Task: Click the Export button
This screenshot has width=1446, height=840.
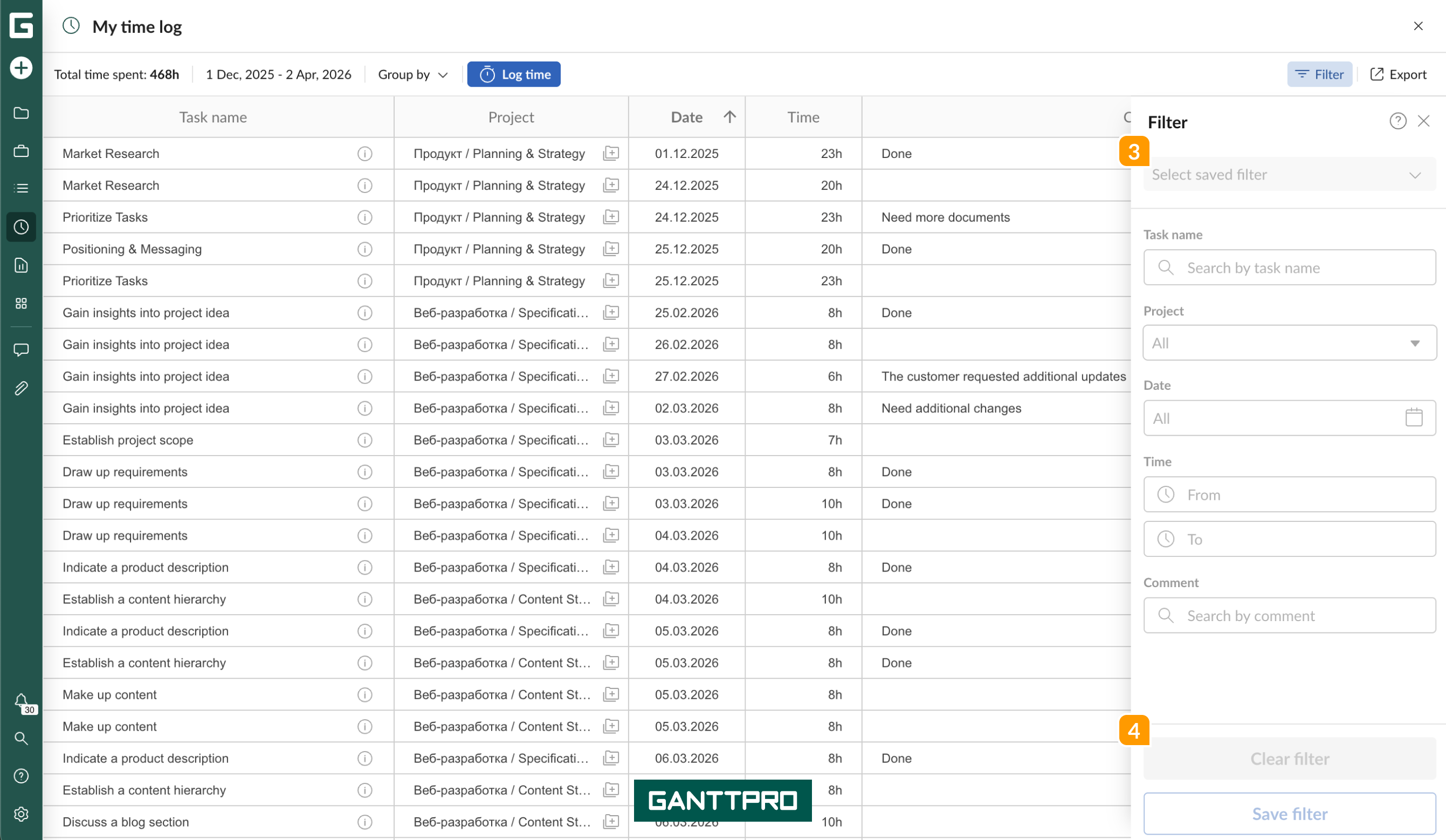Action: (1399, 74)
